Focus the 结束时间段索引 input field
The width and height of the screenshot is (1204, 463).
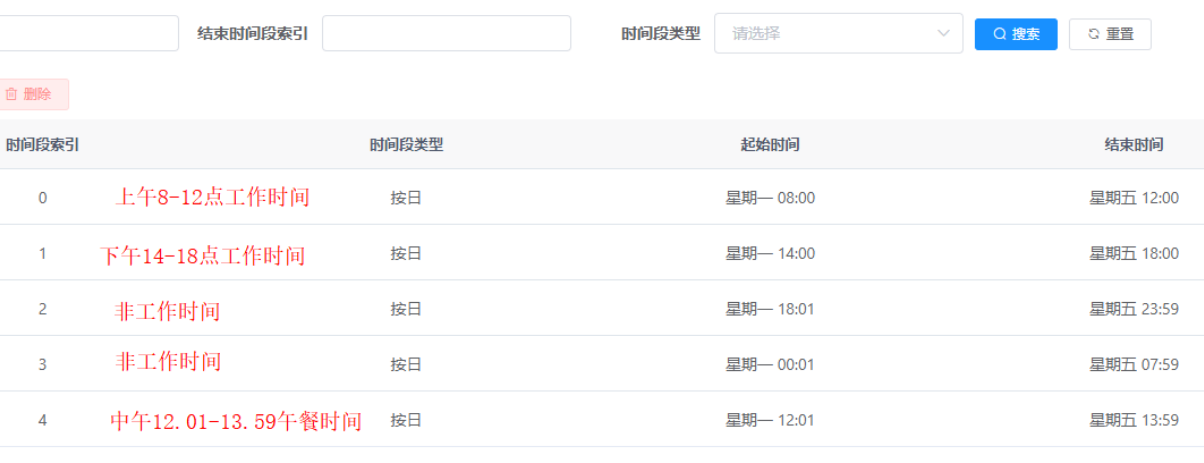[446, 33]
